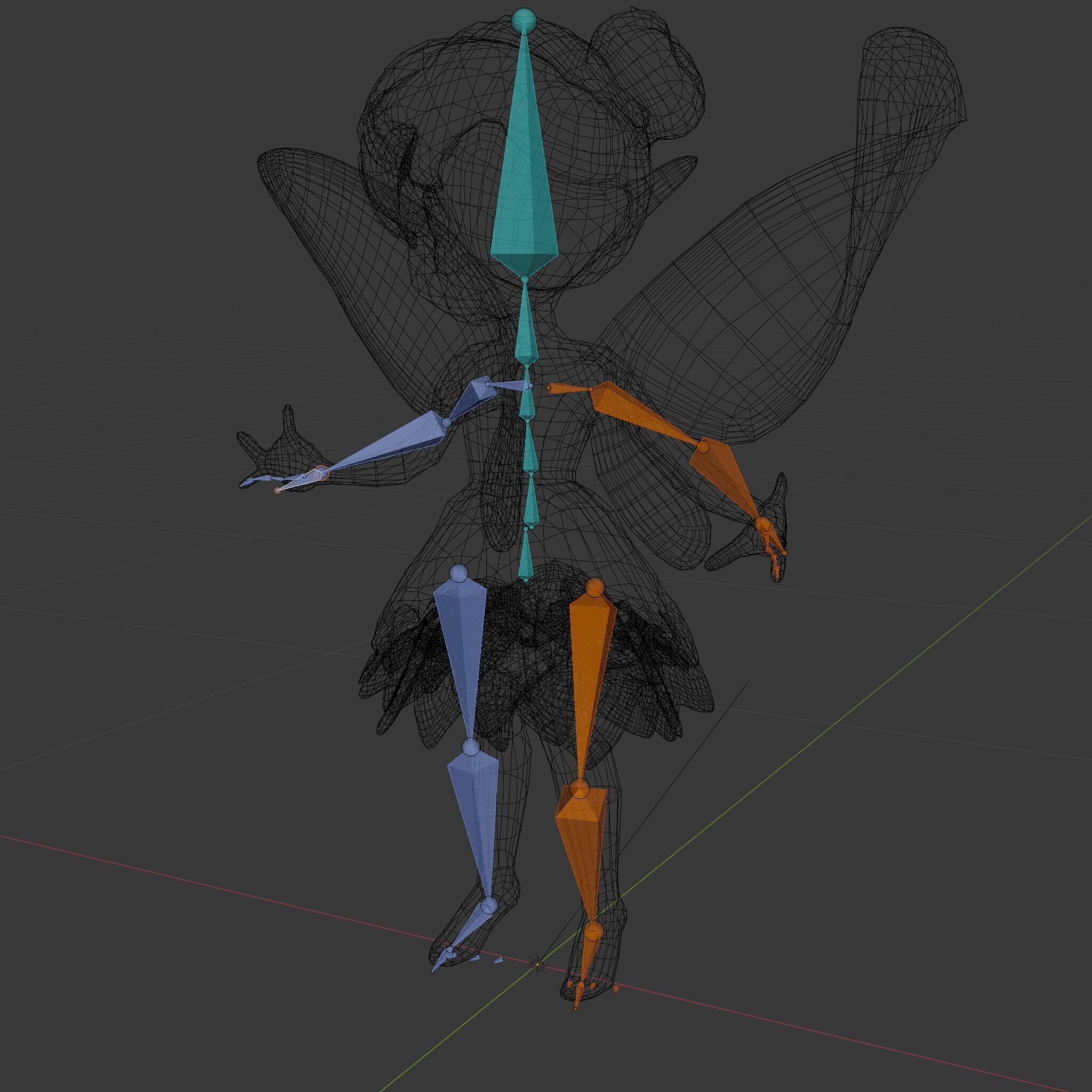1092x1092 pixels.
Task: Click the orange knee joint sphere
Action: pyautogui.click(x=580, y=789)
